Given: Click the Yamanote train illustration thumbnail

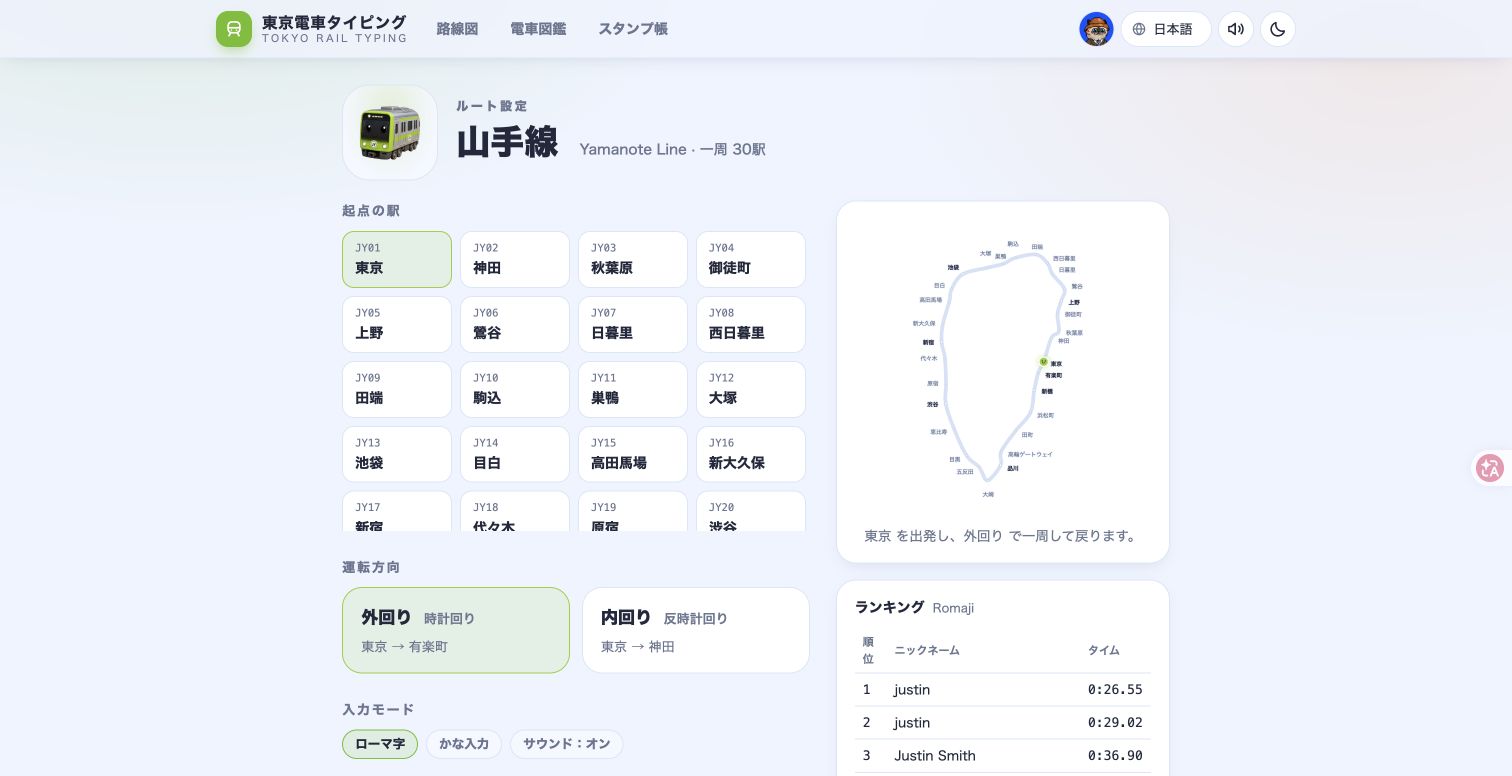Looking at the screenshot, I should [x=390, y=132].
